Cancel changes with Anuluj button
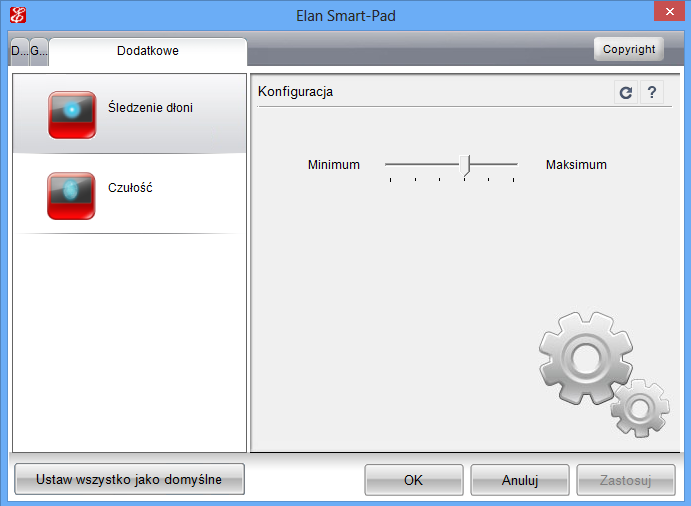Image resolution: width=691 pixels, height=506 pixels. (x=520, y=480)
